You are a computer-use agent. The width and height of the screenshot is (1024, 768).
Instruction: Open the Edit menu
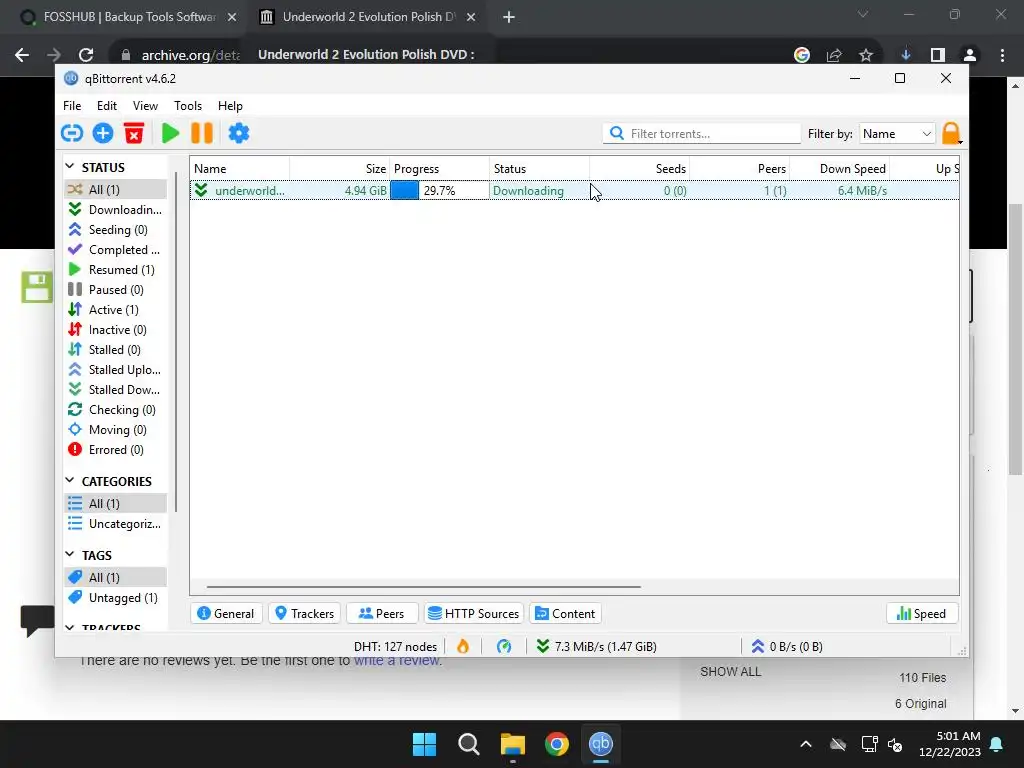tap(106, 106)
